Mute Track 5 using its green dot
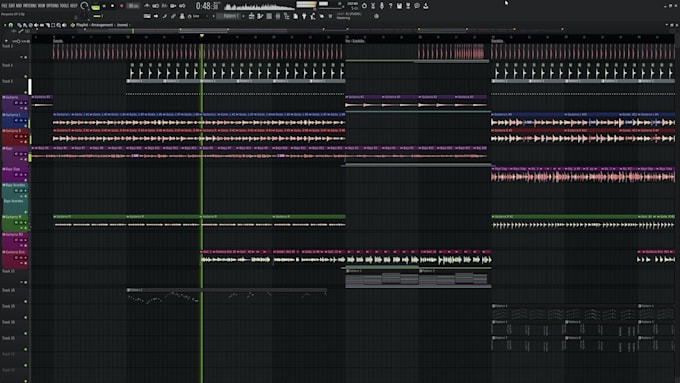 click(x=26, y=92)
